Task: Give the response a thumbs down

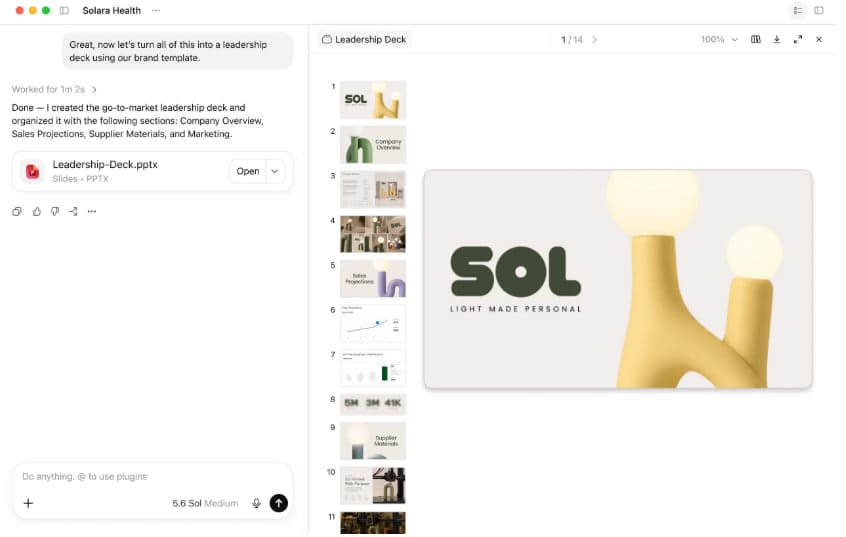Action: click(55, 213)
